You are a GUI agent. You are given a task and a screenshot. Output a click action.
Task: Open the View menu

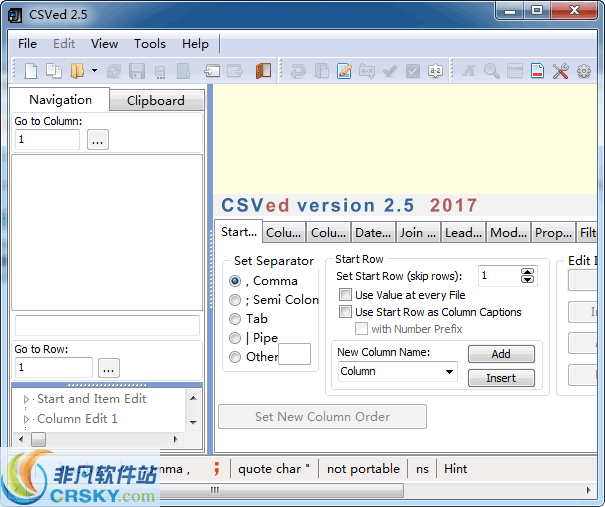pos(104,44)
